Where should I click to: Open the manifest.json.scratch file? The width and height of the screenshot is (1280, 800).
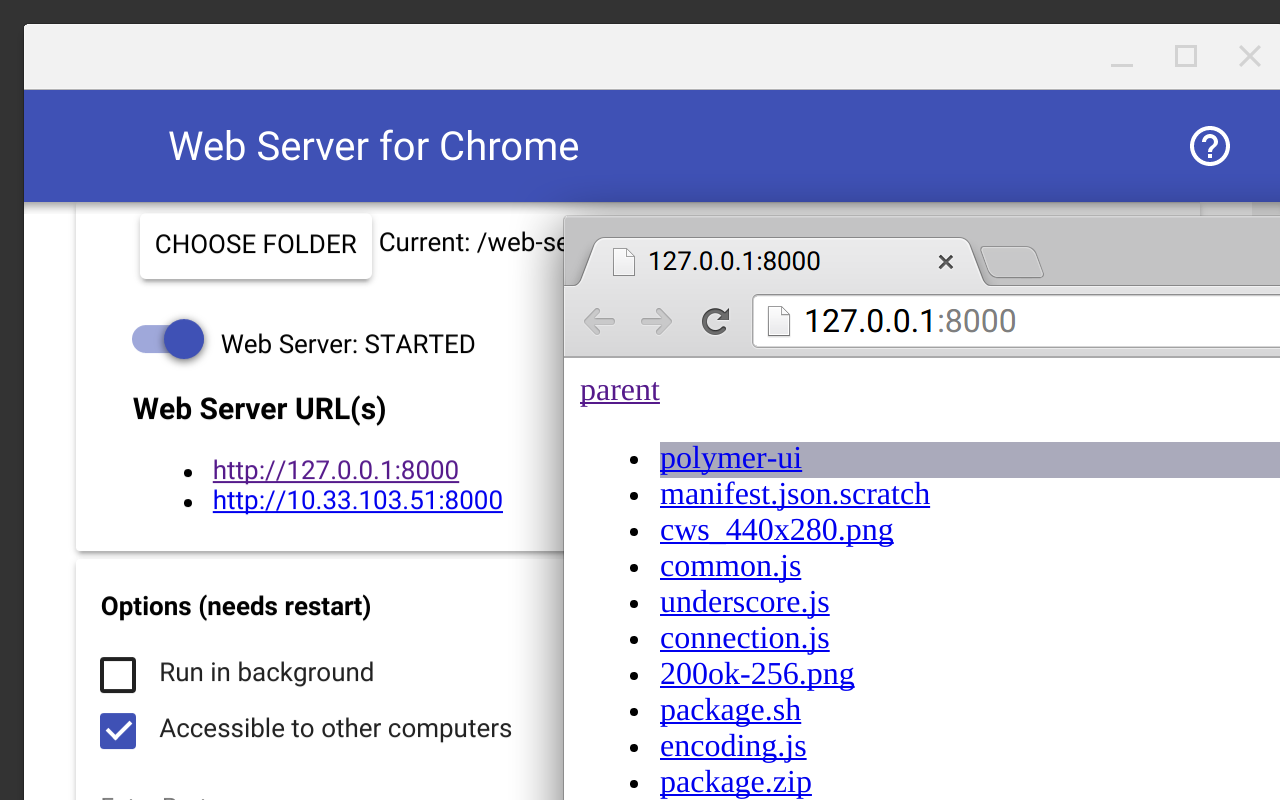coord(795,494)
